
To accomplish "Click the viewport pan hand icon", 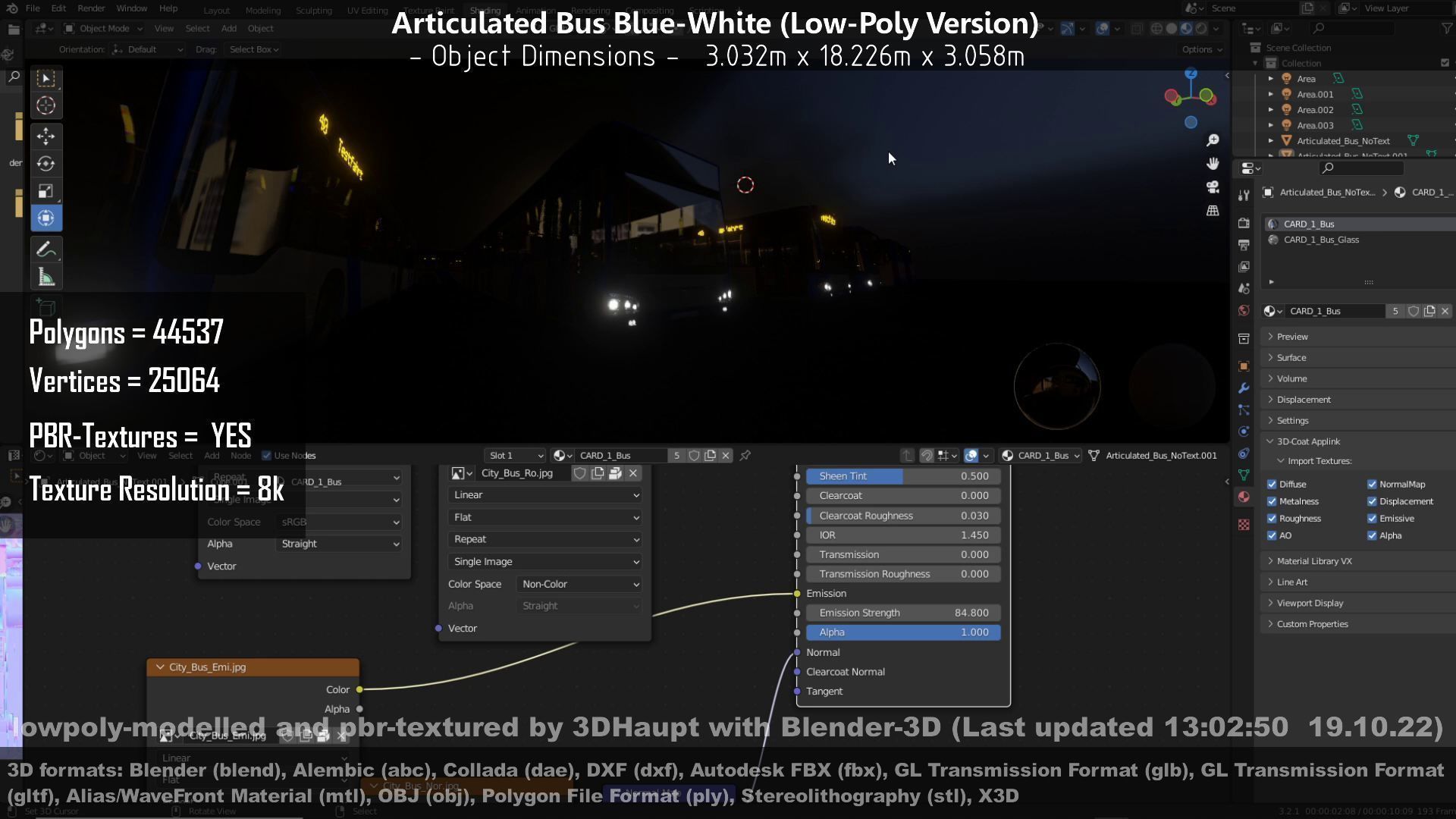I will (1213, 164).
